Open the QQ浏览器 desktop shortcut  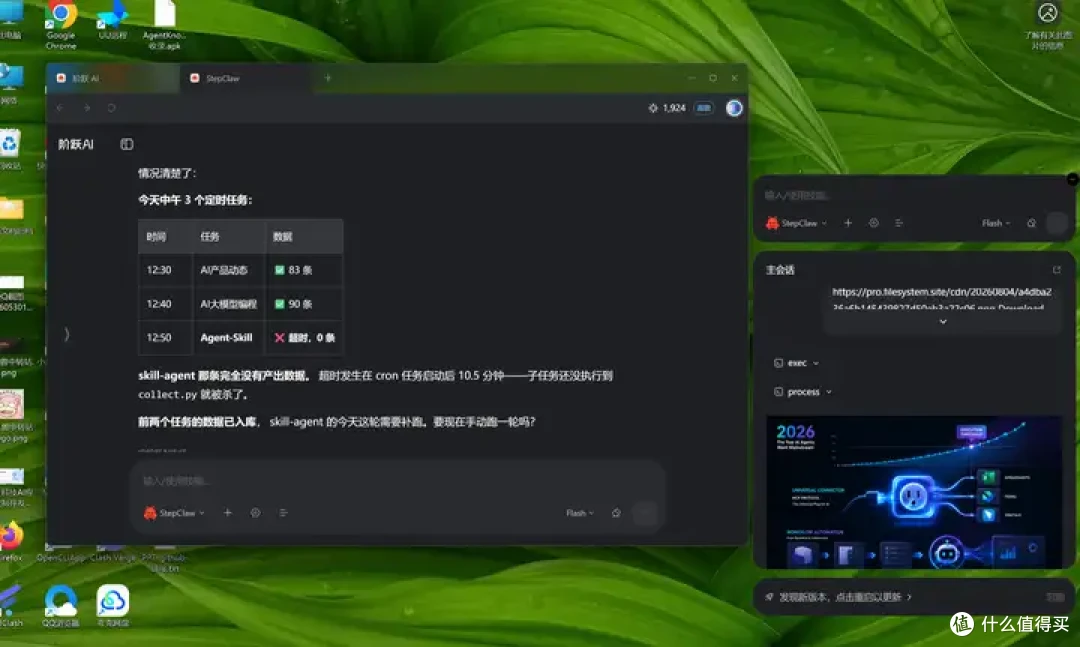pos(61,606)
